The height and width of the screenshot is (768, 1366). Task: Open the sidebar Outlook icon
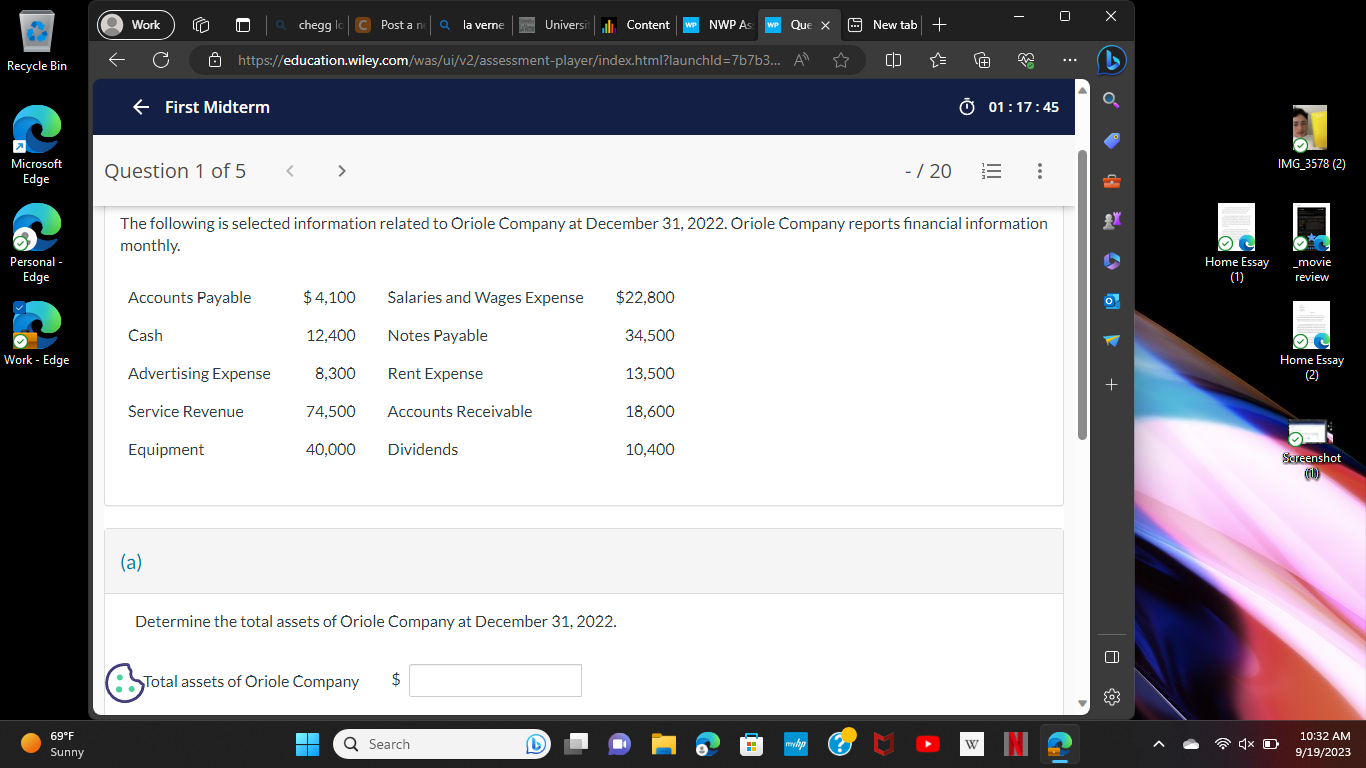1112,301
